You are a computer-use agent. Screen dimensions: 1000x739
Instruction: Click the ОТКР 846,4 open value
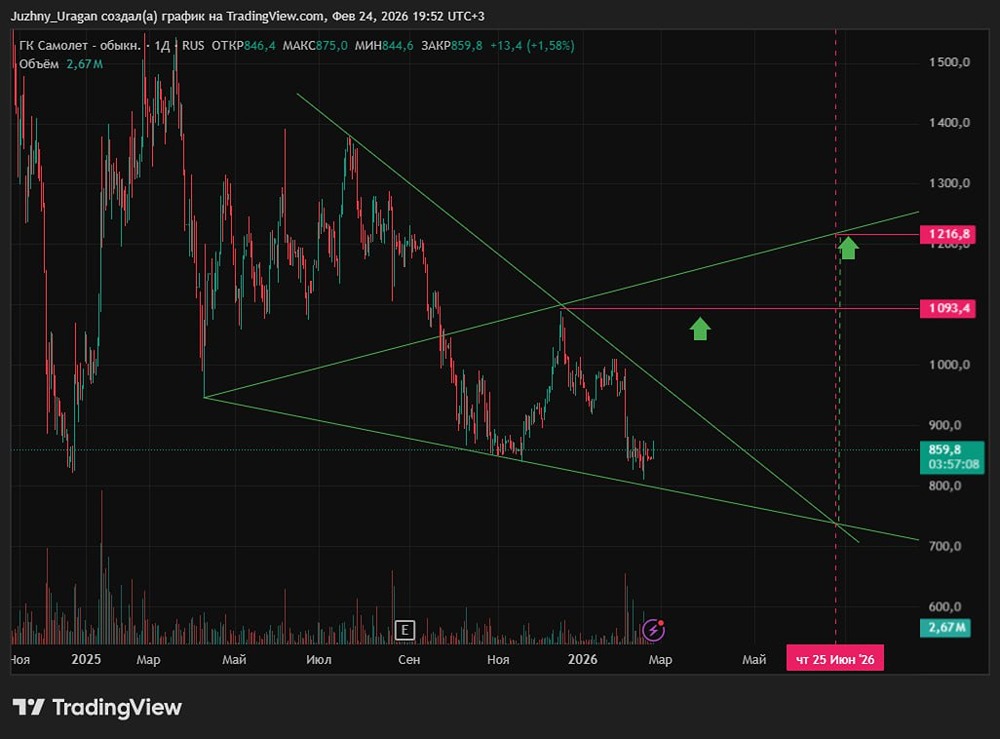(244, 46)
